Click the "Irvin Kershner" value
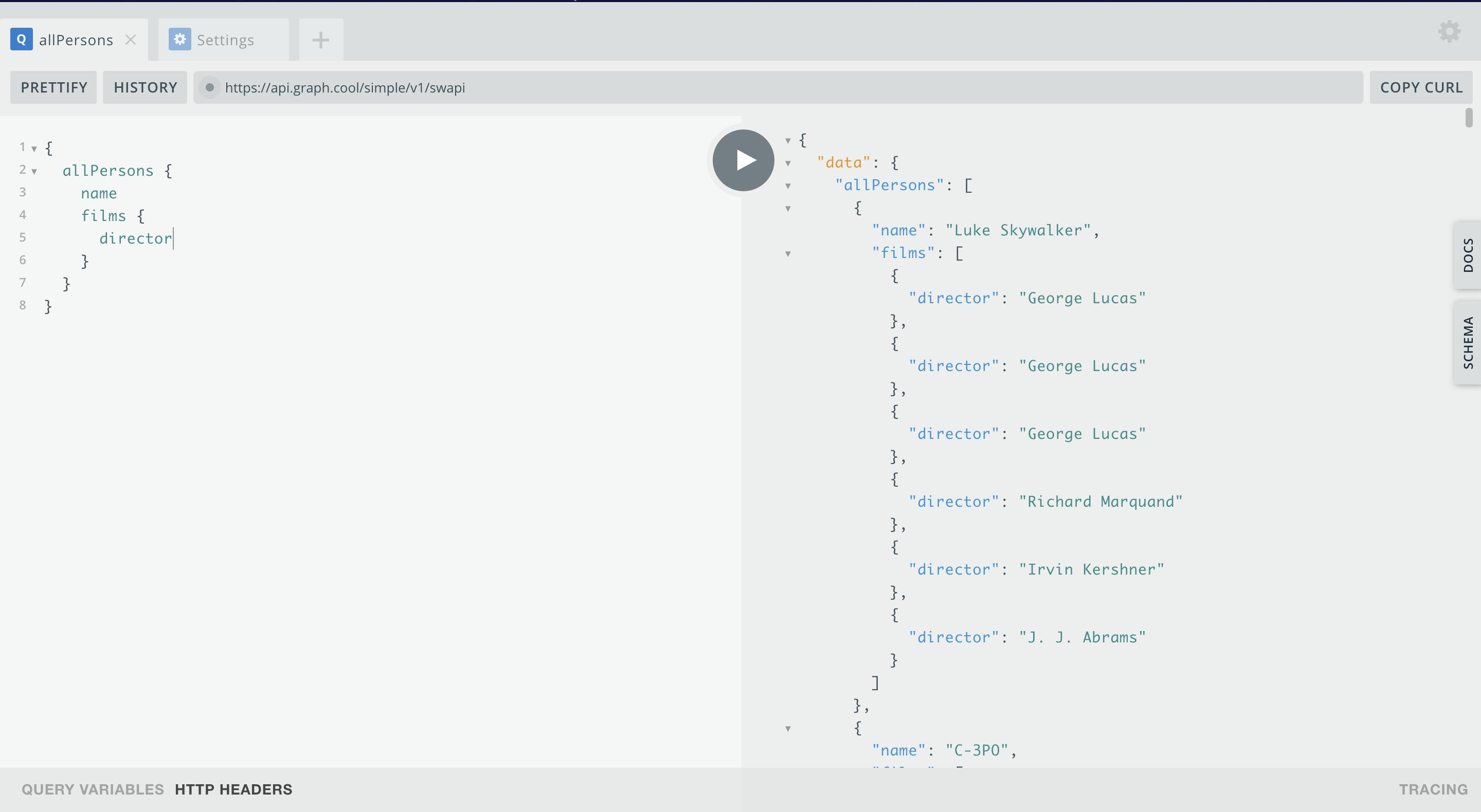The height and width of the screenshot is (812, 1481). point(1091,569)
